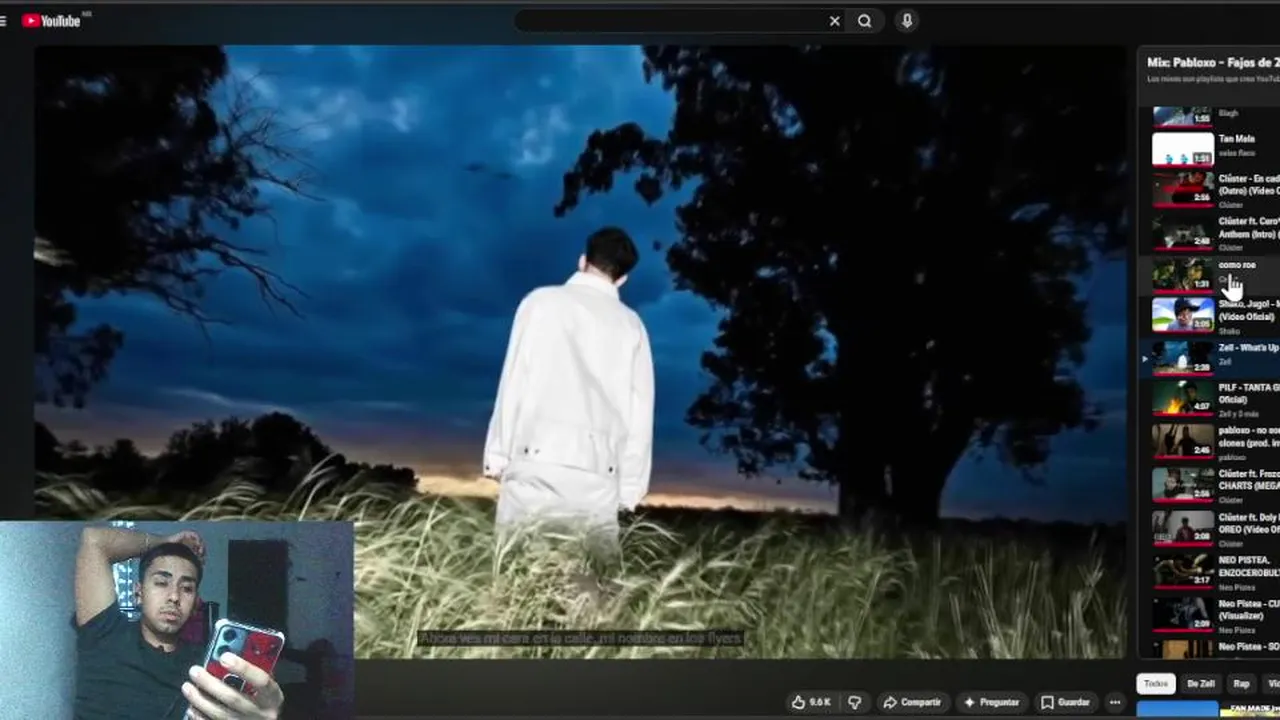Screen dimensions: 1280x720
Task: Click the 9.6 K like count
Action: coord(820,702)
